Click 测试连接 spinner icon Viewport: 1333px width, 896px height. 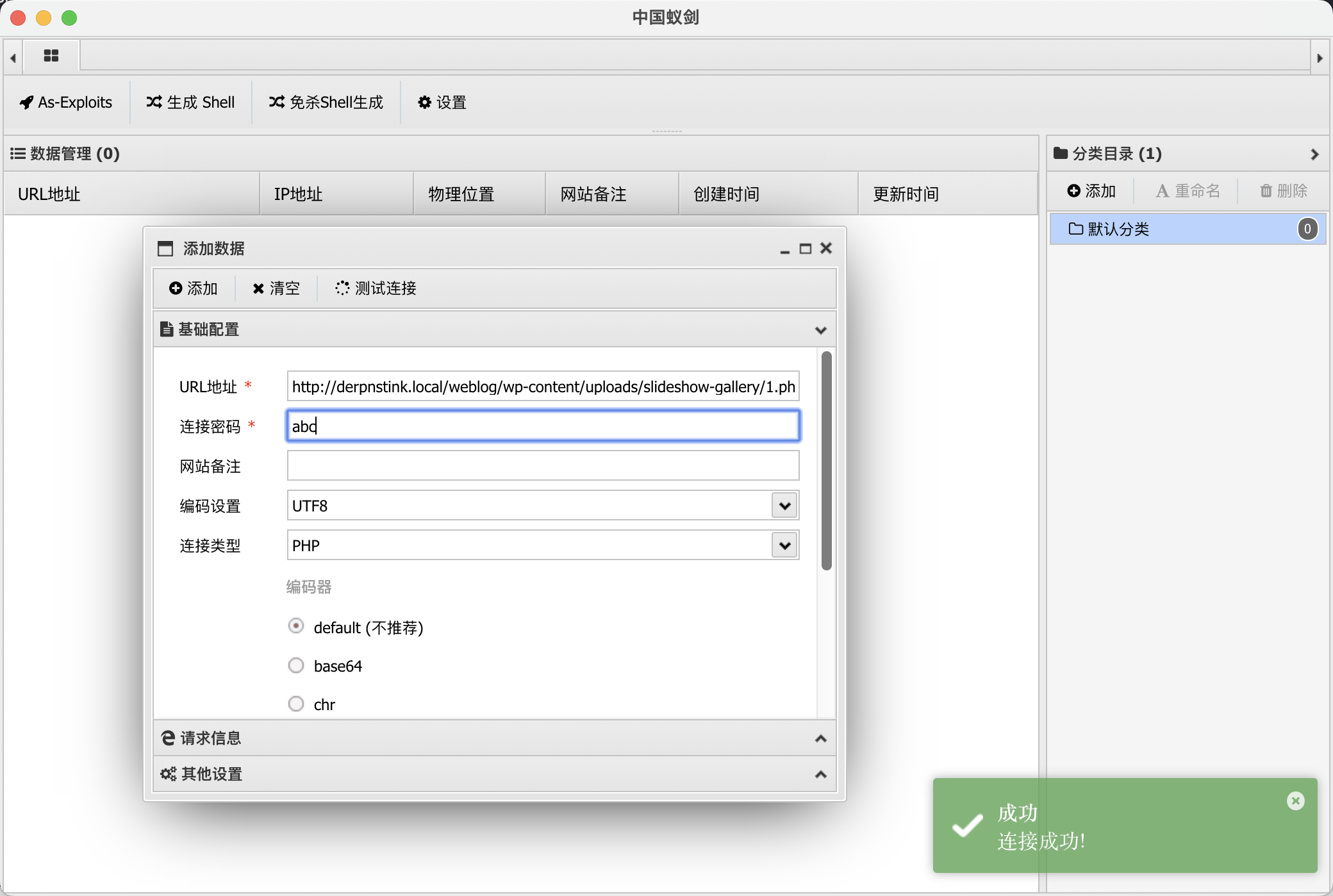pos(342,288)
